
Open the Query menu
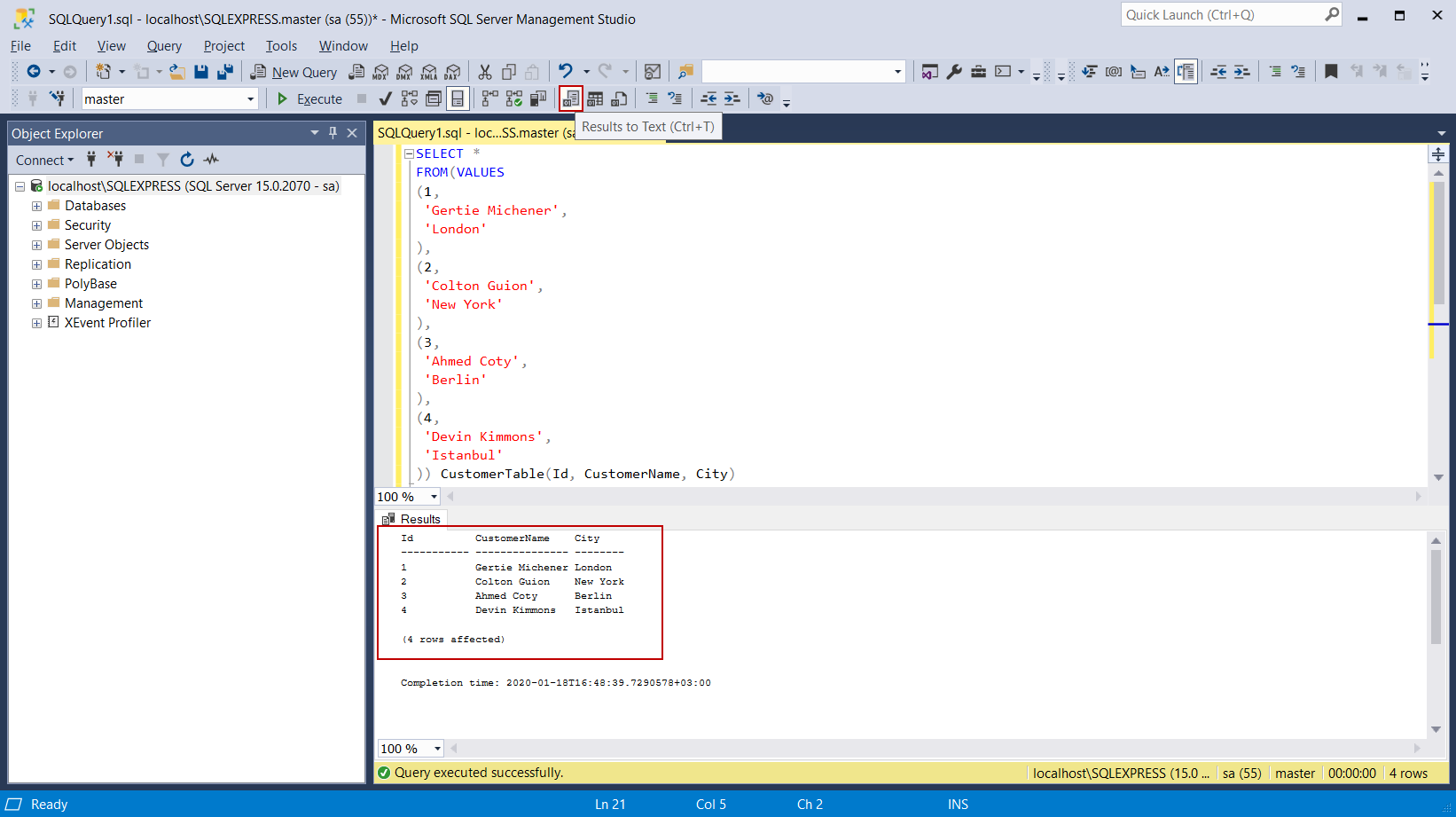click(164, 45)
